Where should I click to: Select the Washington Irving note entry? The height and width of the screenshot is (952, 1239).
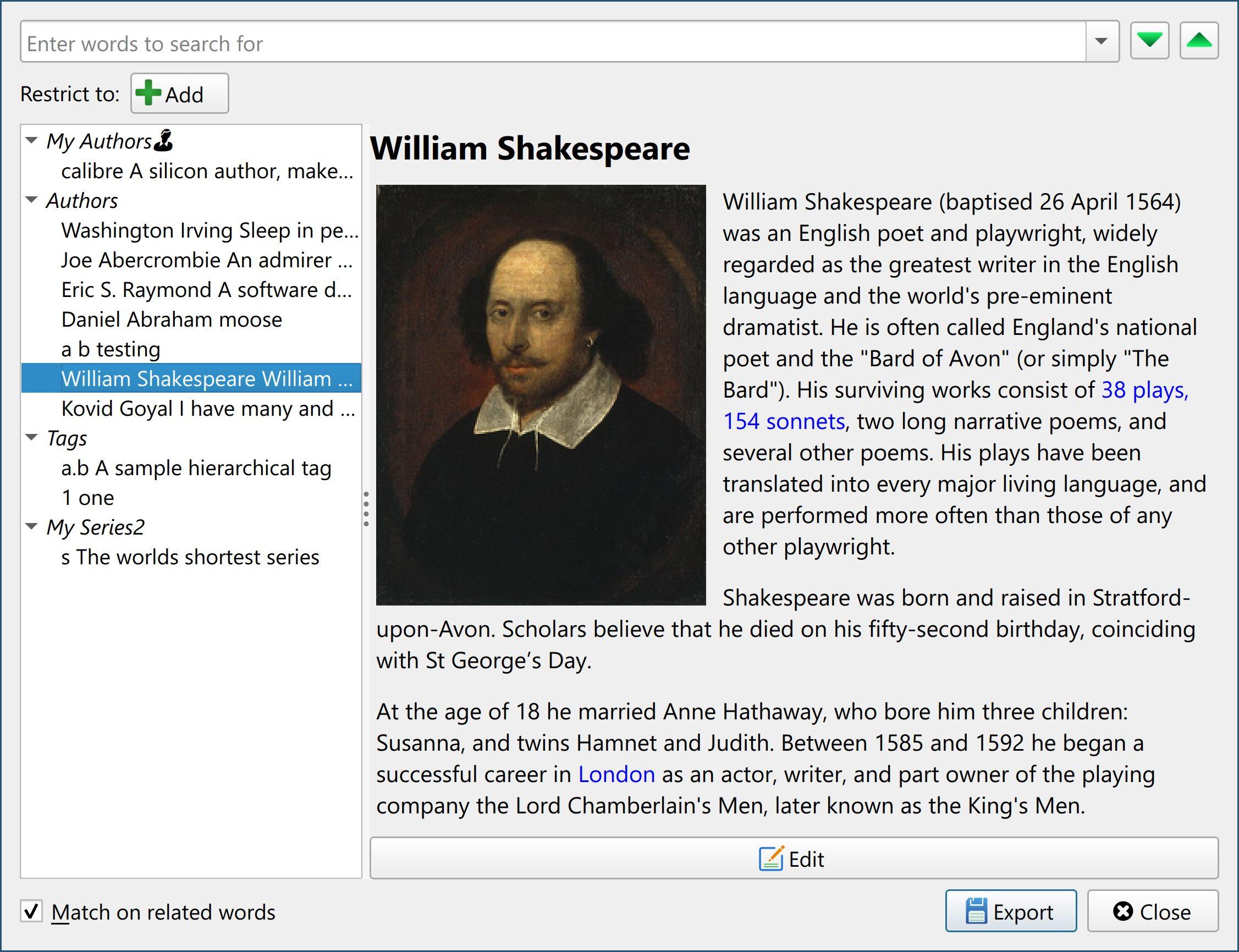[210, 230]
